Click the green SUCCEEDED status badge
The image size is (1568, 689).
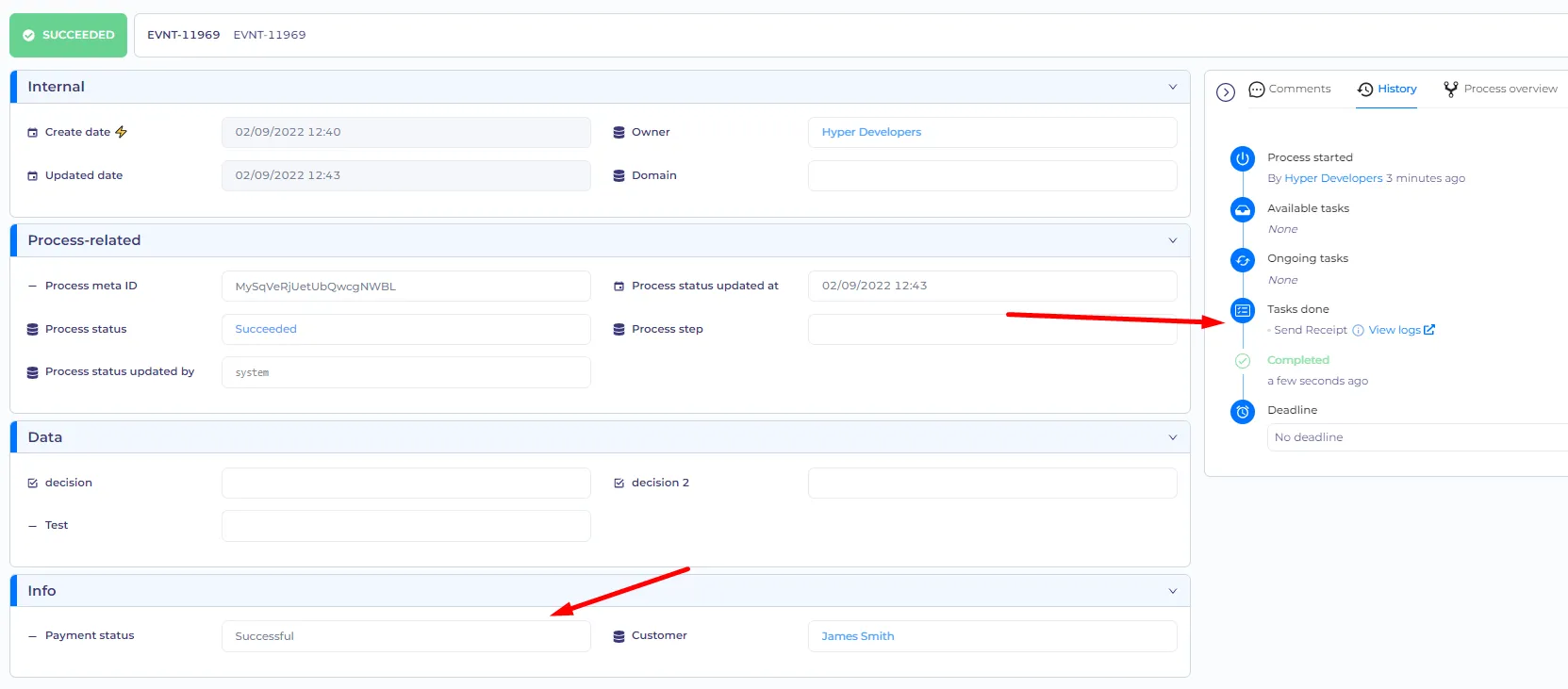(68, 35)
